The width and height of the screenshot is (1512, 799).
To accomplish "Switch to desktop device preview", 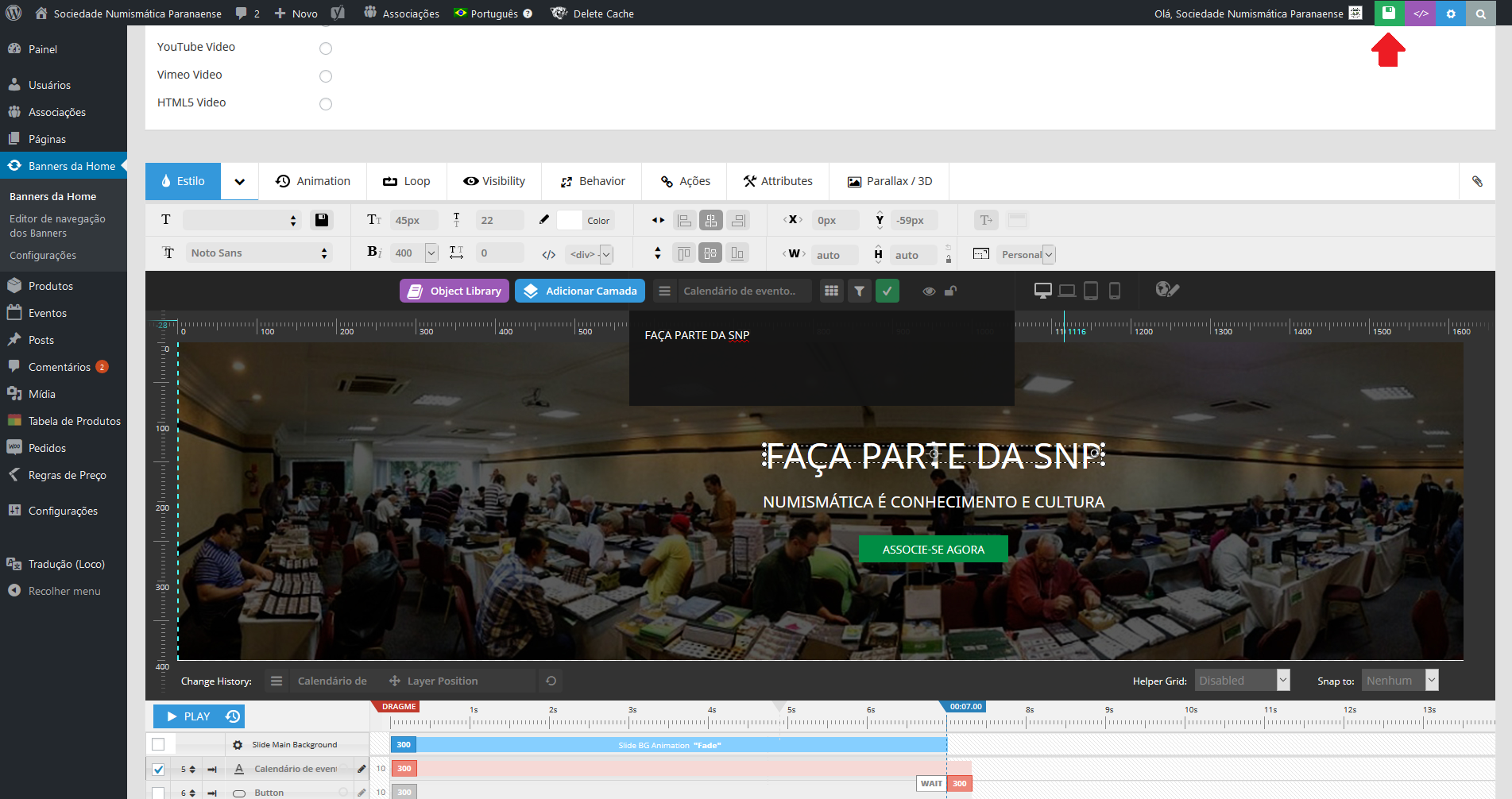I will tap(1043, 291).
